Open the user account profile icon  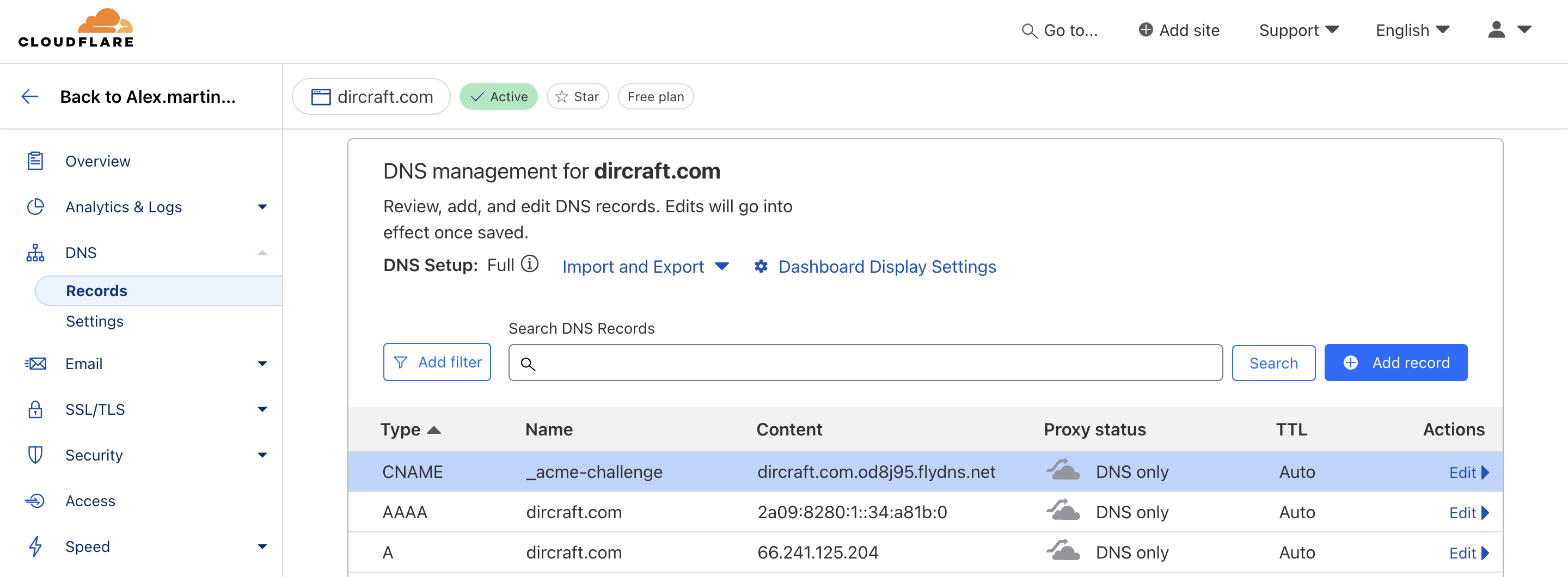pyautogui.click(x=1496, y=30)
